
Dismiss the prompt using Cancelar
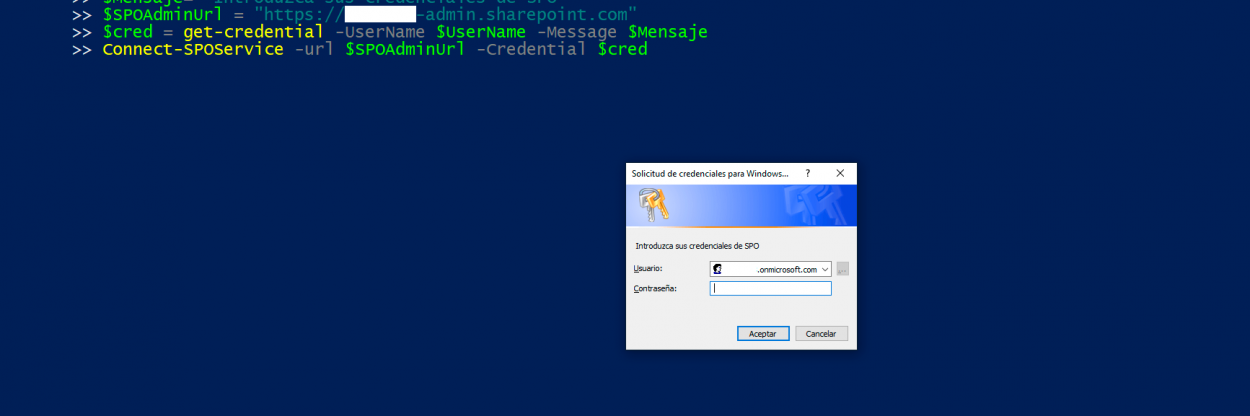(x=821, y=333)
